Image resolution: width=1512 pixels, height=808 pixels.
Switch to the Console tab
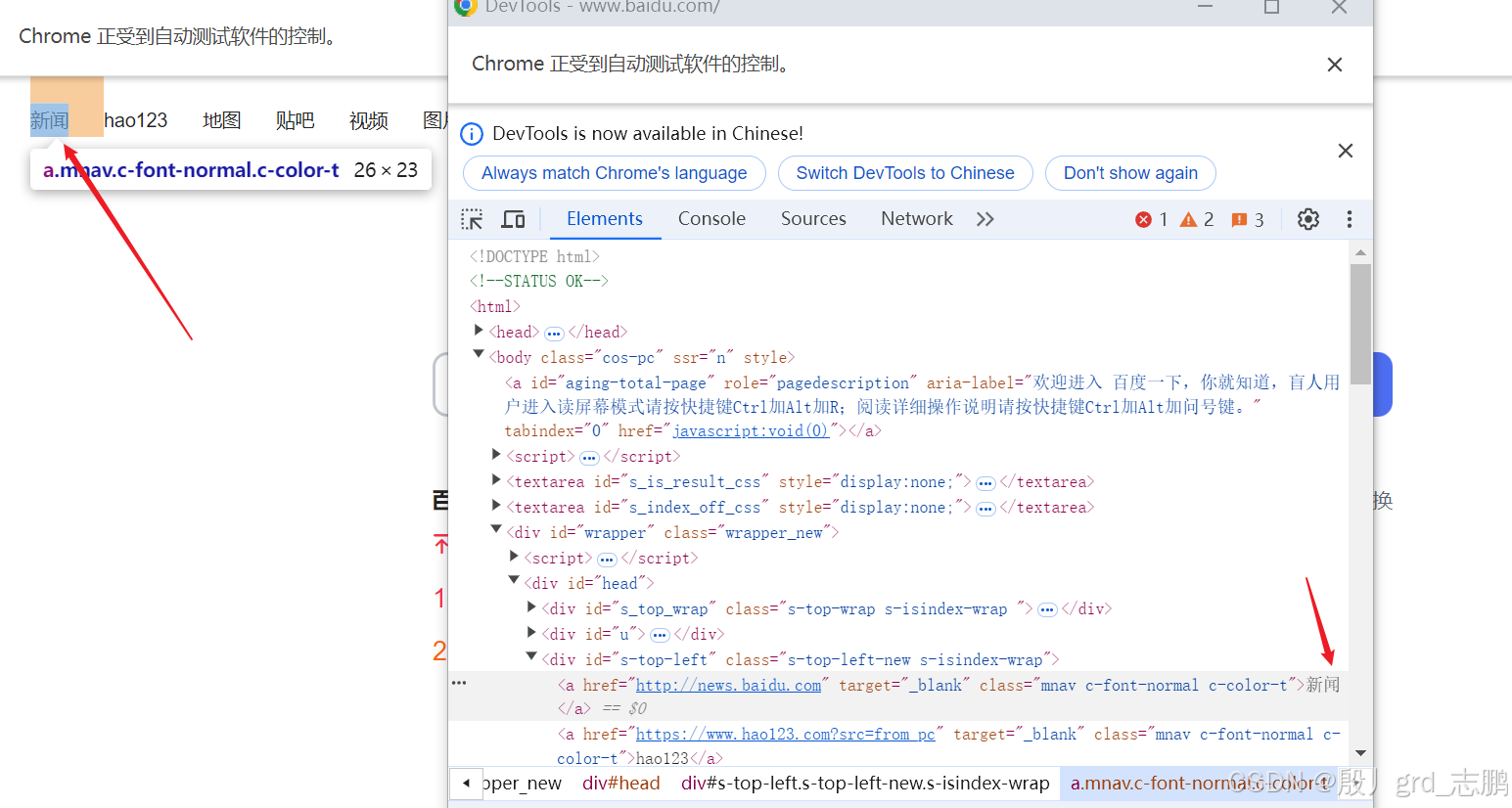711,219
